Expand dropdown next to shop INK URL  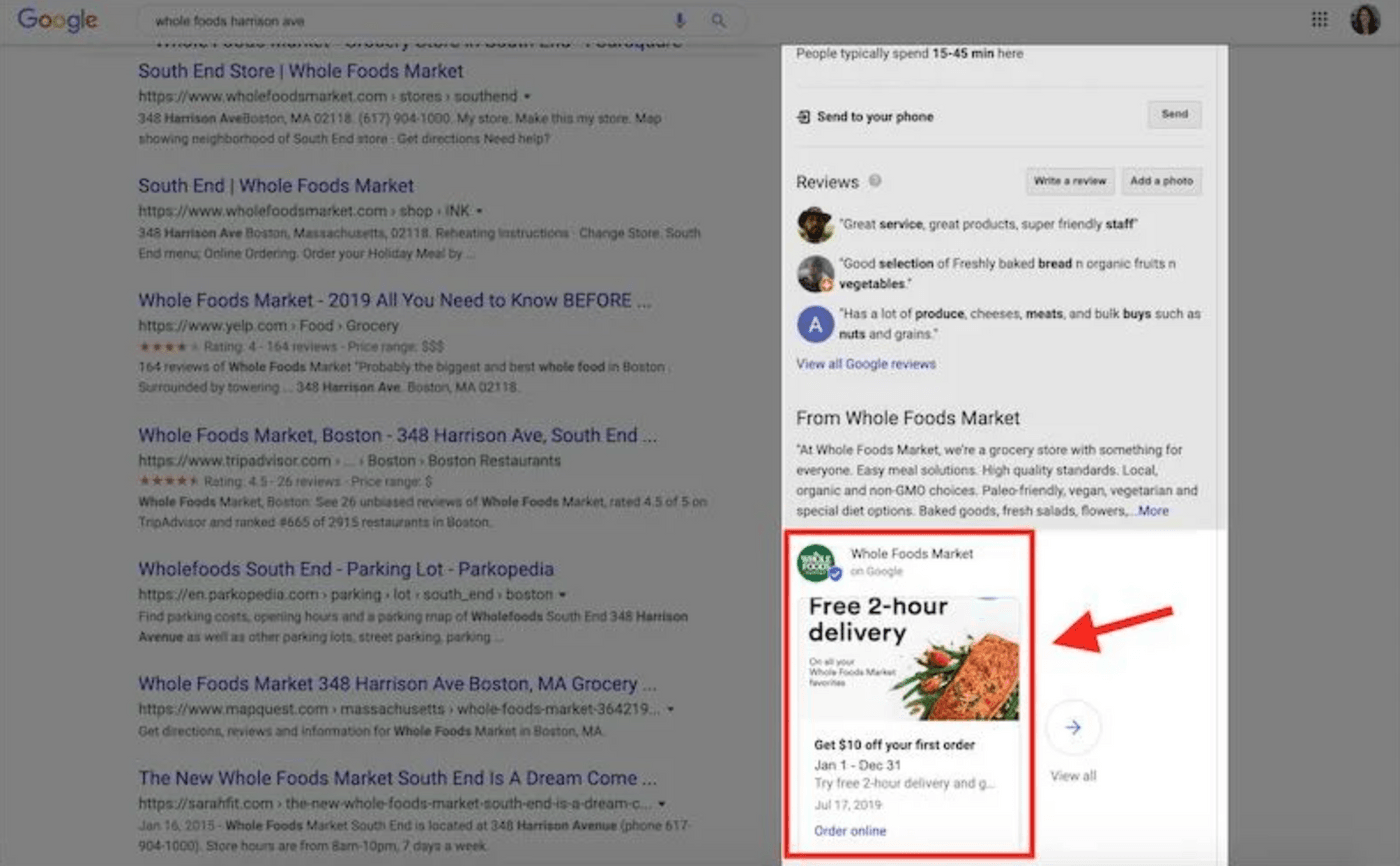pyautogui.click(x=479, y=211)
